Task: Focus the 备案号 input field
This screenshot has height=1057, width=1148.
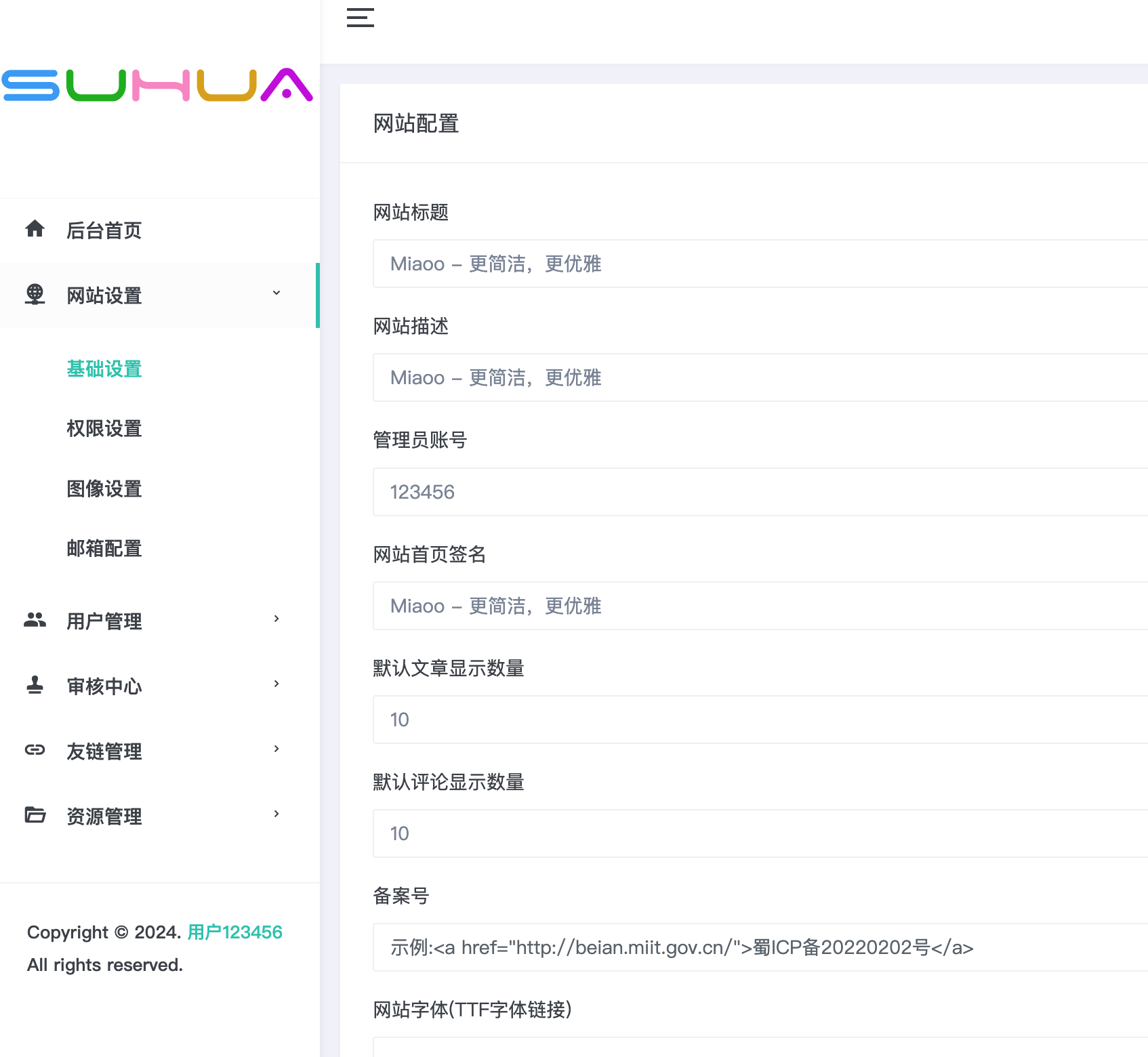Action: [760, 947]
